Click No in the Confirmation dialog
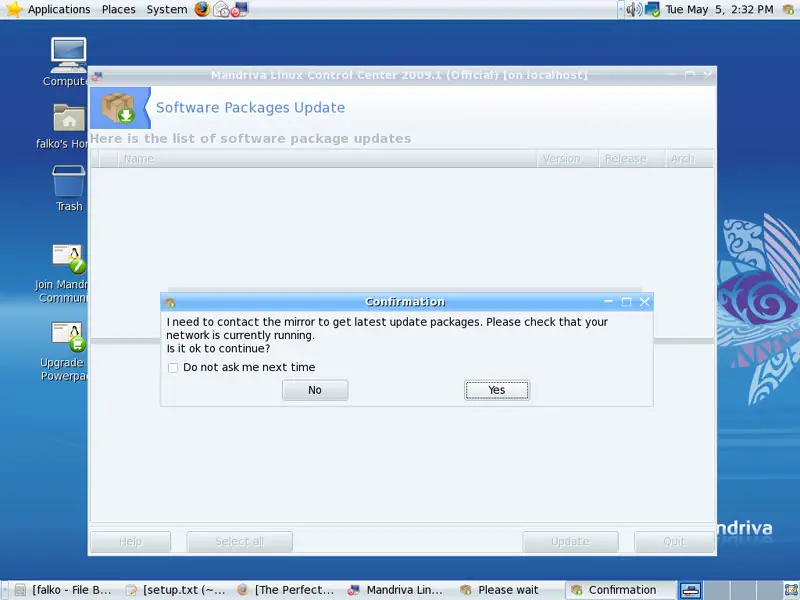Image resolution: width=800 pixels, height=600 pixels. click(x=315, y=390)
